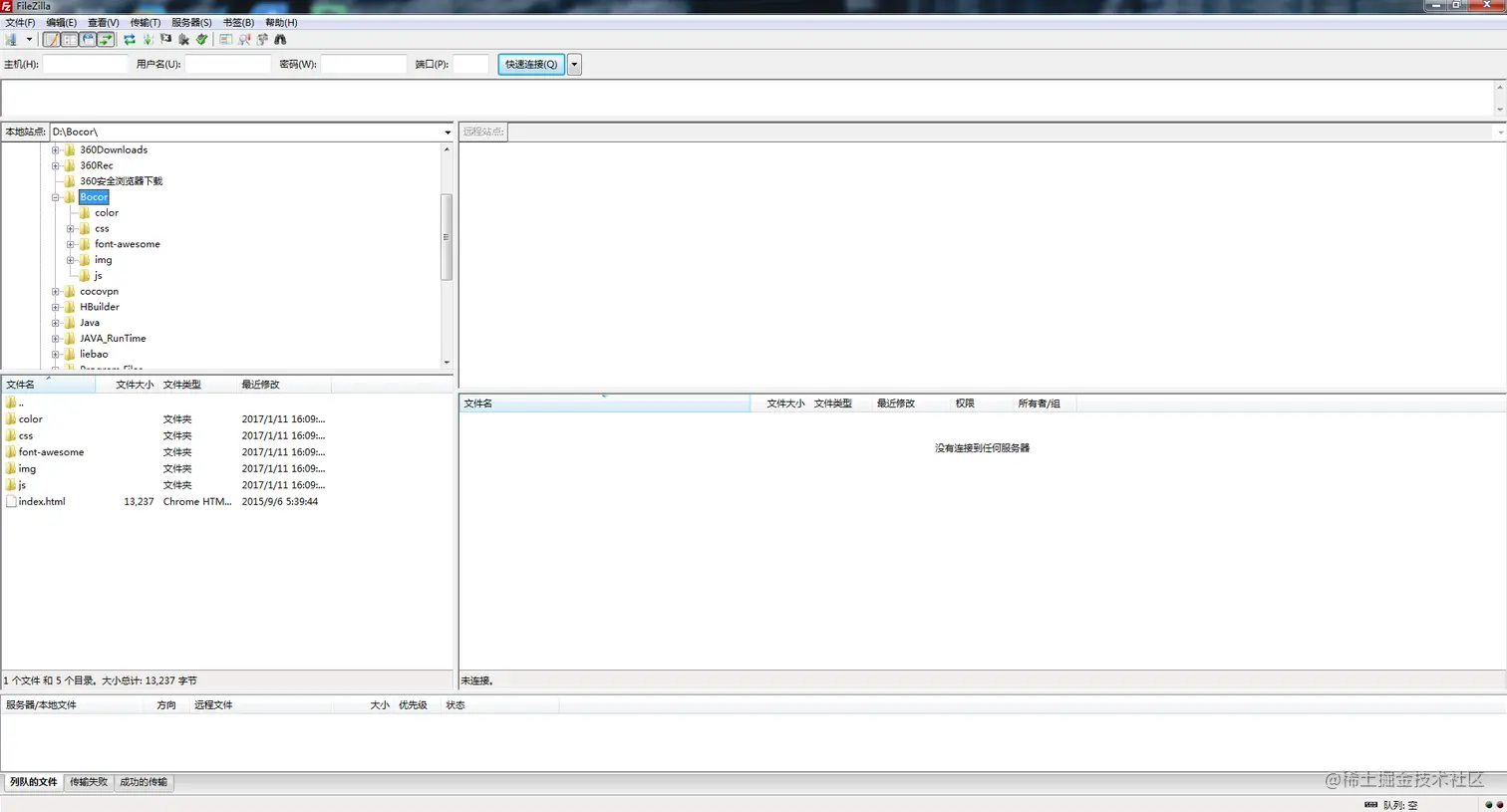Collapse the Bocor tree node
1507x812 pixels.
[x=56, y=197]
